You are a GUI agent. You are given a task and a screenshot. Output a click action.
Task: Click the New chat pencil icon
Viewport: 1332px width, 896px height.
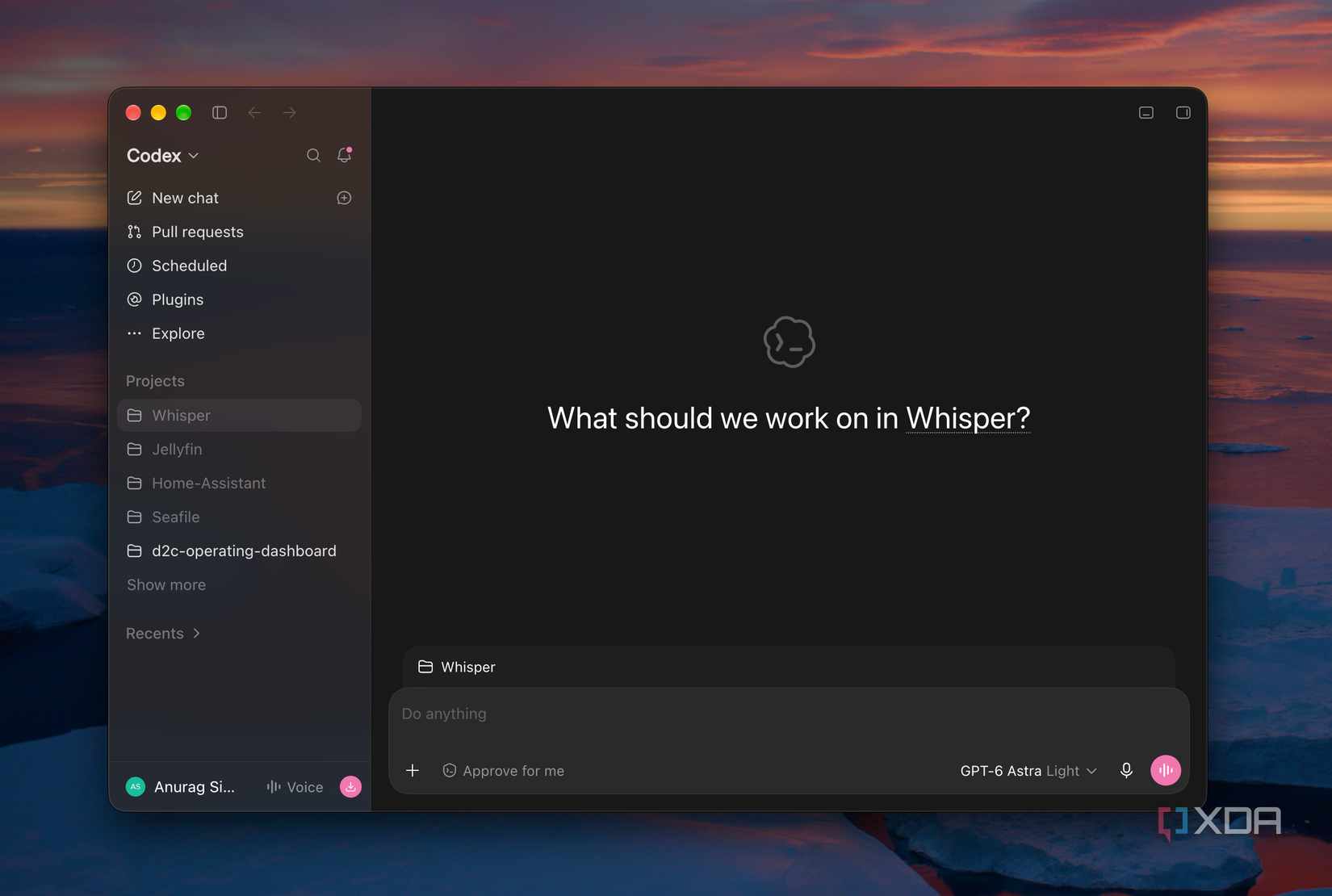pos(135,198)
